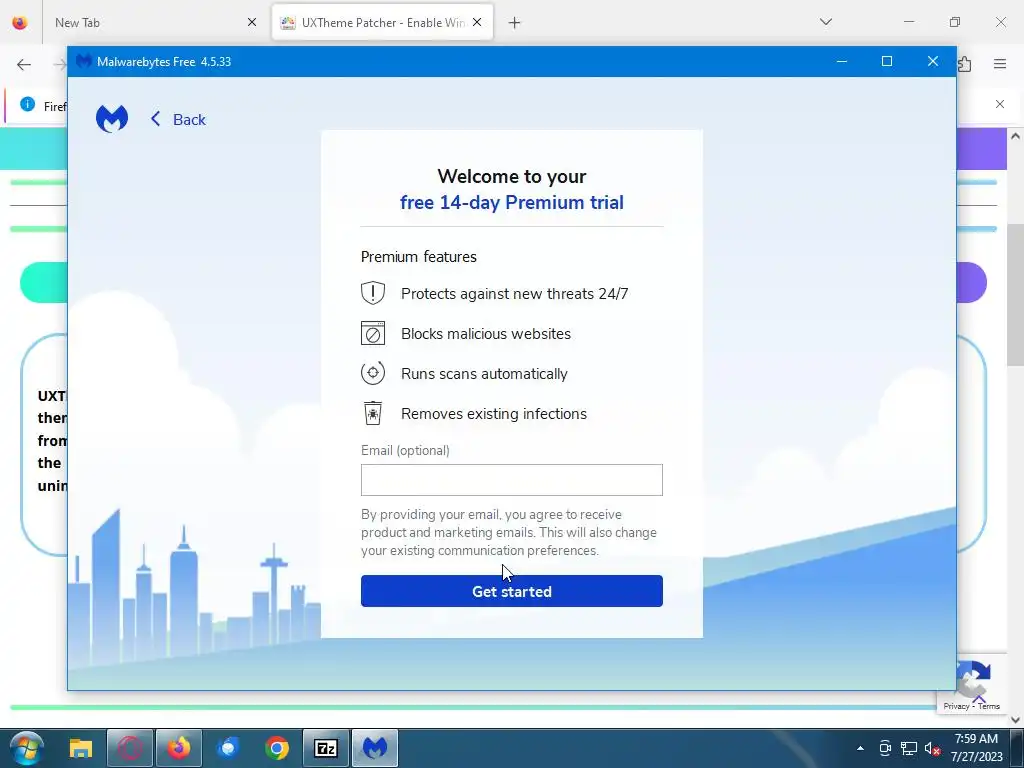Click the page scrollbar up arrow
The width and height of the screenshot is (1024, 768).
1015,136
